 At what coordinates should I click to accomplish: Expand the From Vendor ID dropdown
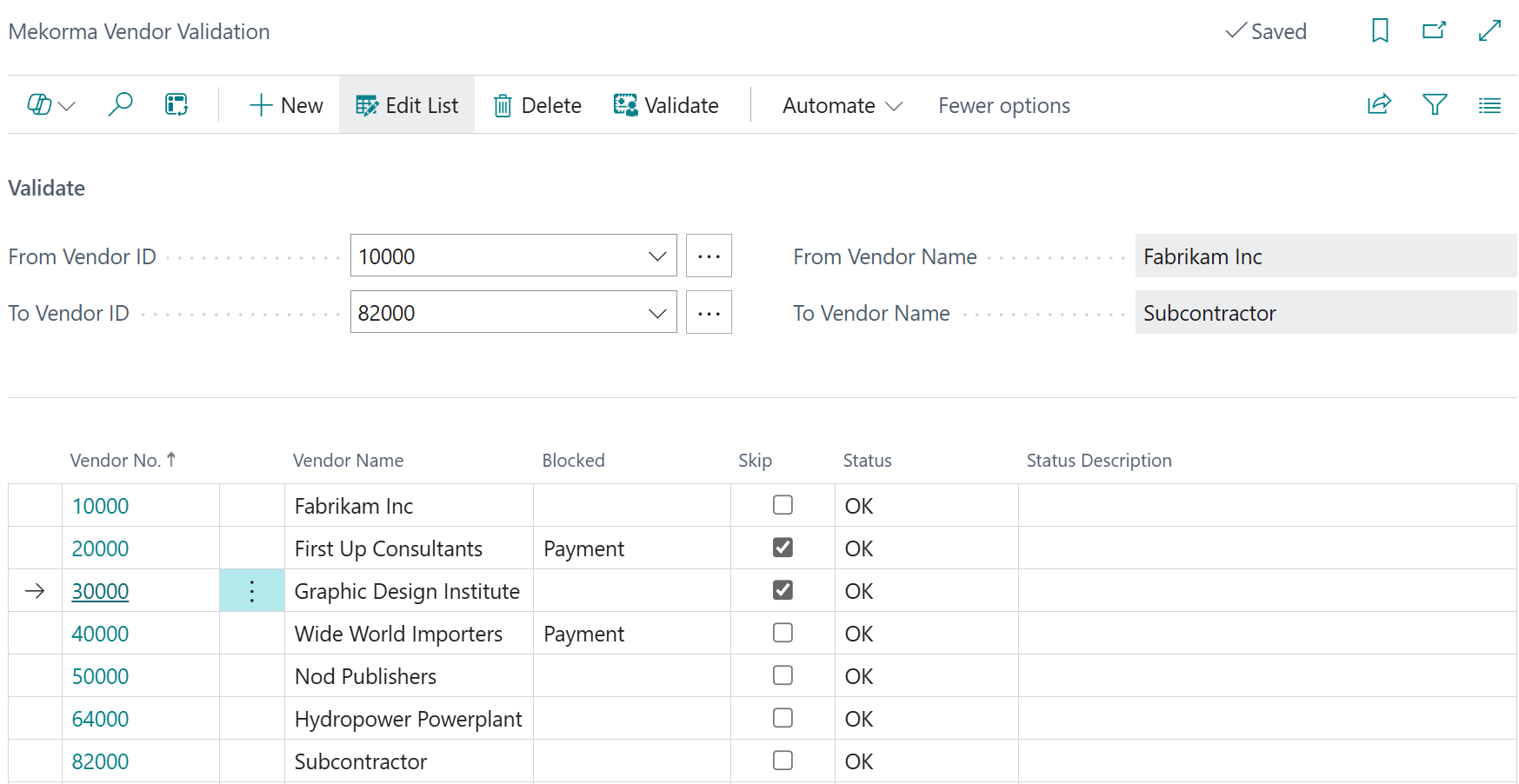click(657, 256)
